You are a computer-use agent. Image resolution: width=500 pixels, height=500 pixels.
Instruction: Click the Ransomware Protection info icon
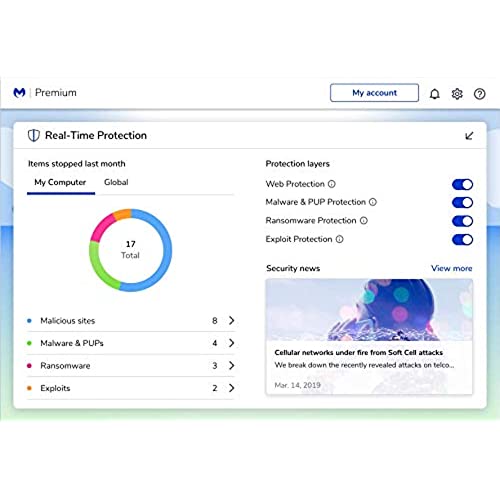[x=364, y=221]
